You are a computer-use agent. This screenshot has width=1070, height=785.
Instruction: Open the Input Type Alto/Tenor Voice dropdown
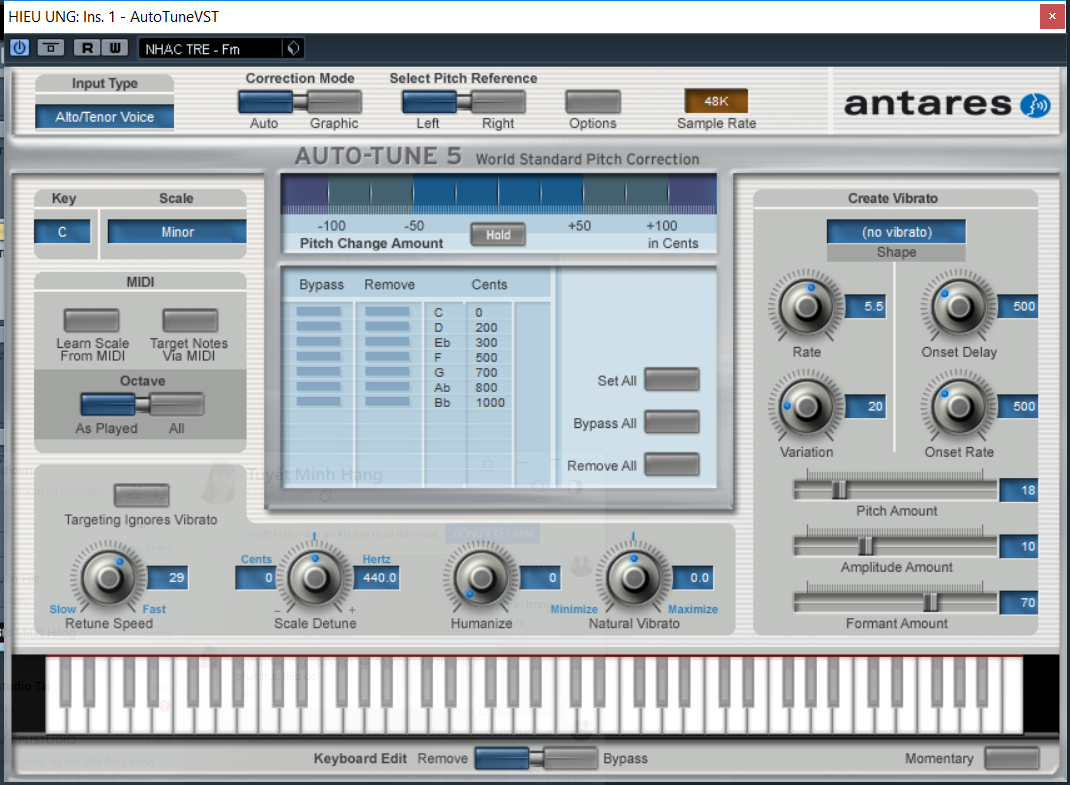[x=104, y=117]
